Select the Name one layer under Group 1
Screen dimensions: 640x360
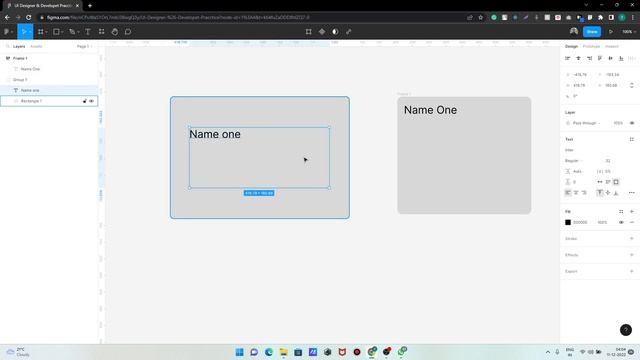pyautogui.click(x=49, y=90)
